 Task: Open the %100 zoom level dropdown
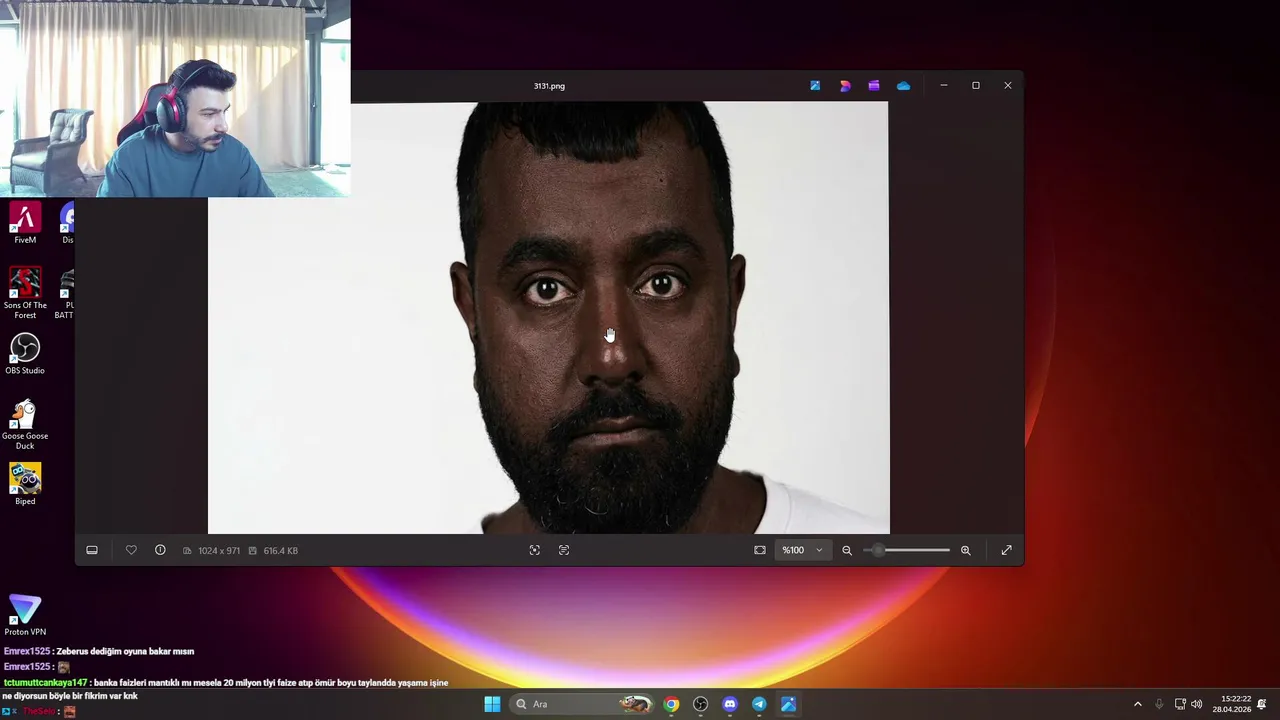point(803,550)
